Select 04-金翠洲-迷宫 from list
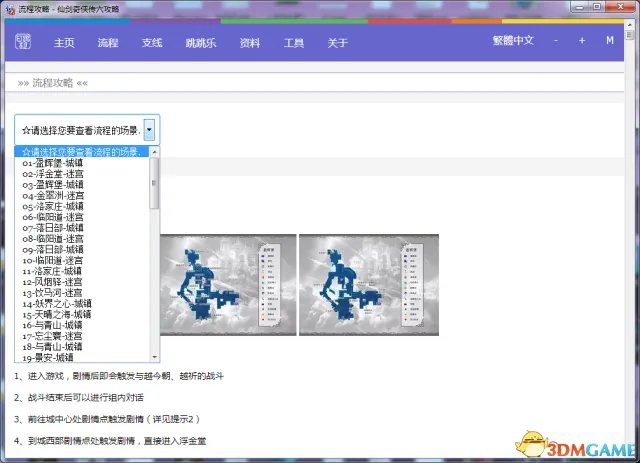 pyautogui.click(x=82, y=196)
